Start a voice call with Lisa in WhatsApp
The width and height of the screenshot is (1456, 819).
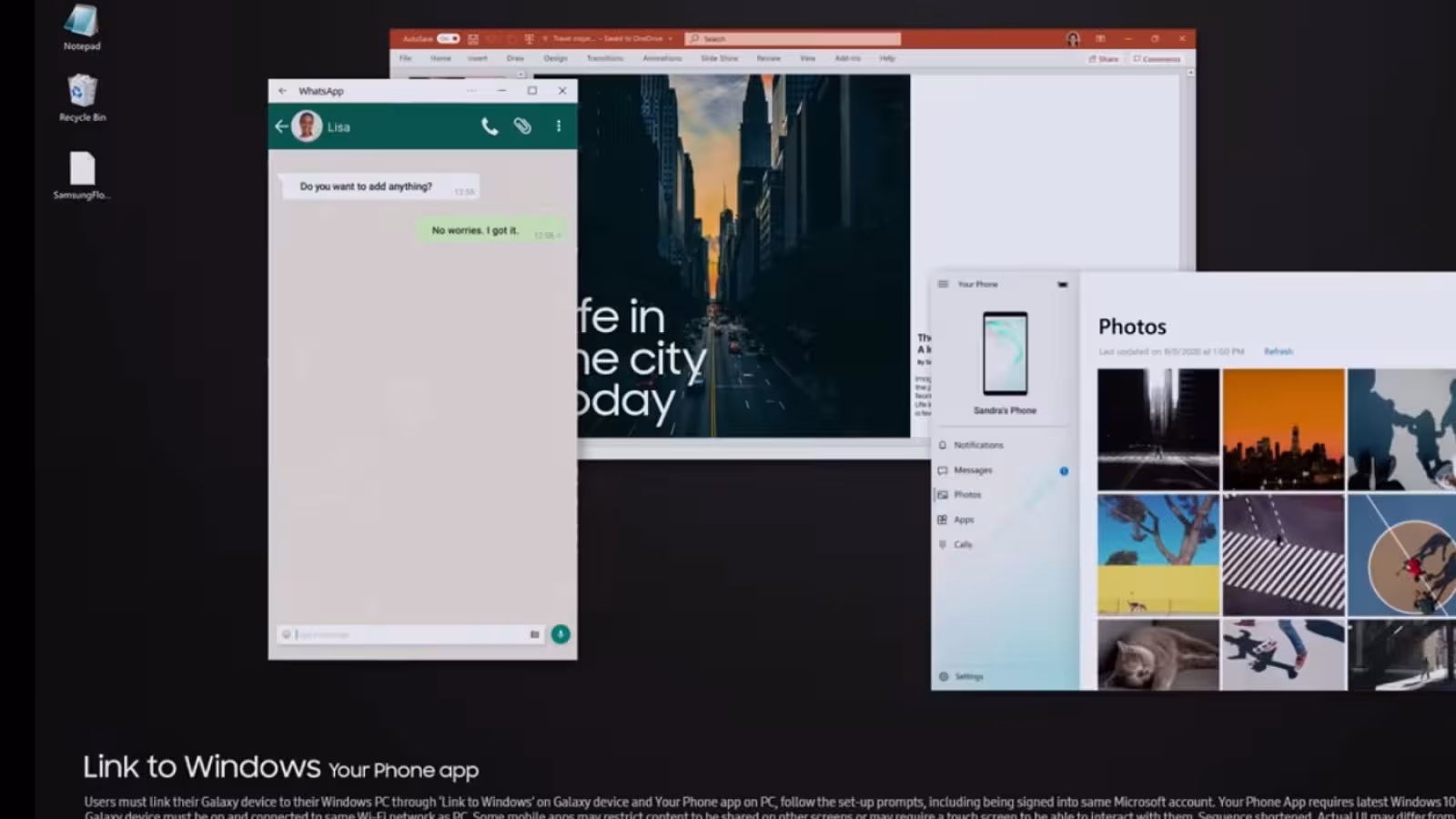point(490,126)
